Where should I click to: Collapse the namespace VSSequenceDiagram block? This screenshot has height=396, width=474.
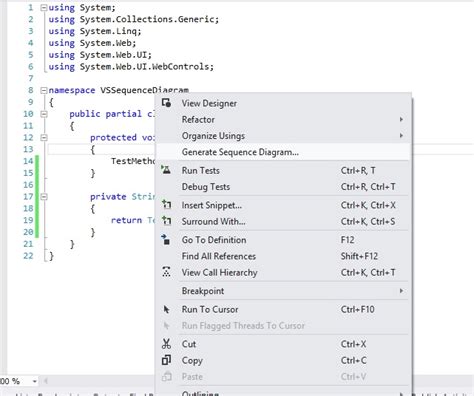coord(44,90)
